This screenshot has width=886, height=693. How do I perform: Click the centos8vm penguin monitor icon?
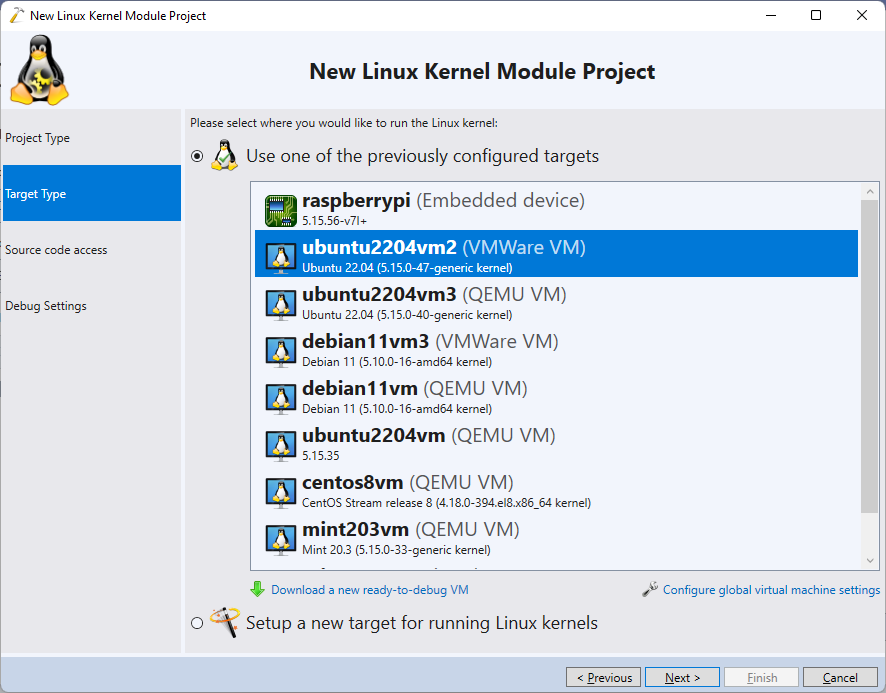281,491
